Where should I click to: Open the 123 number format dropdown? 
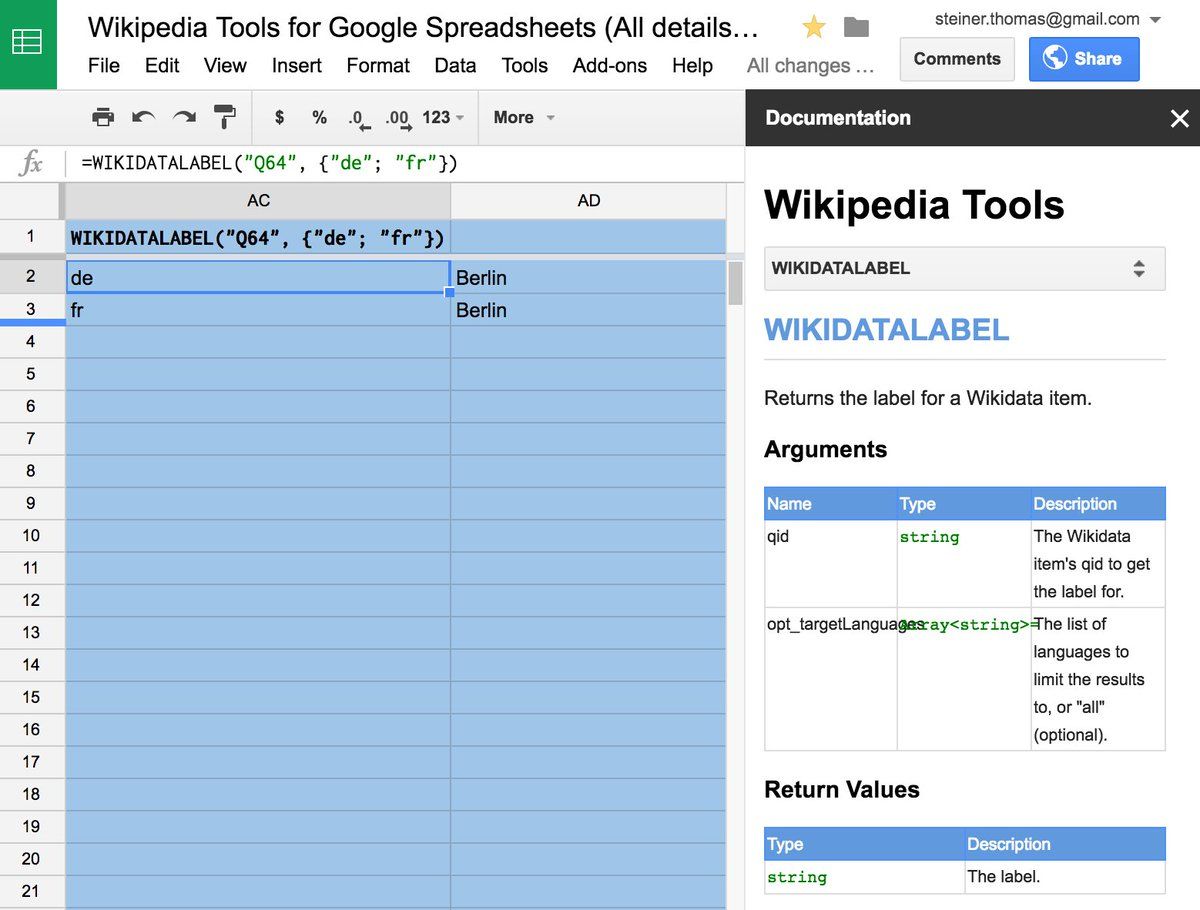(x=443, y=117)
